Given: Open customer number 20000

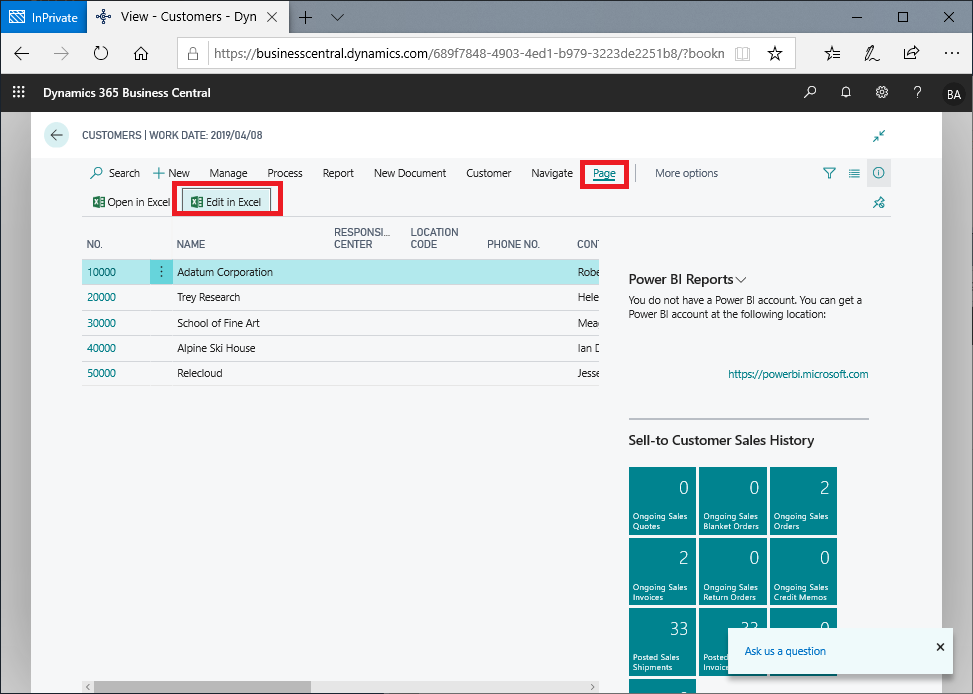Looking at the screenshot, I should point(101,297).
